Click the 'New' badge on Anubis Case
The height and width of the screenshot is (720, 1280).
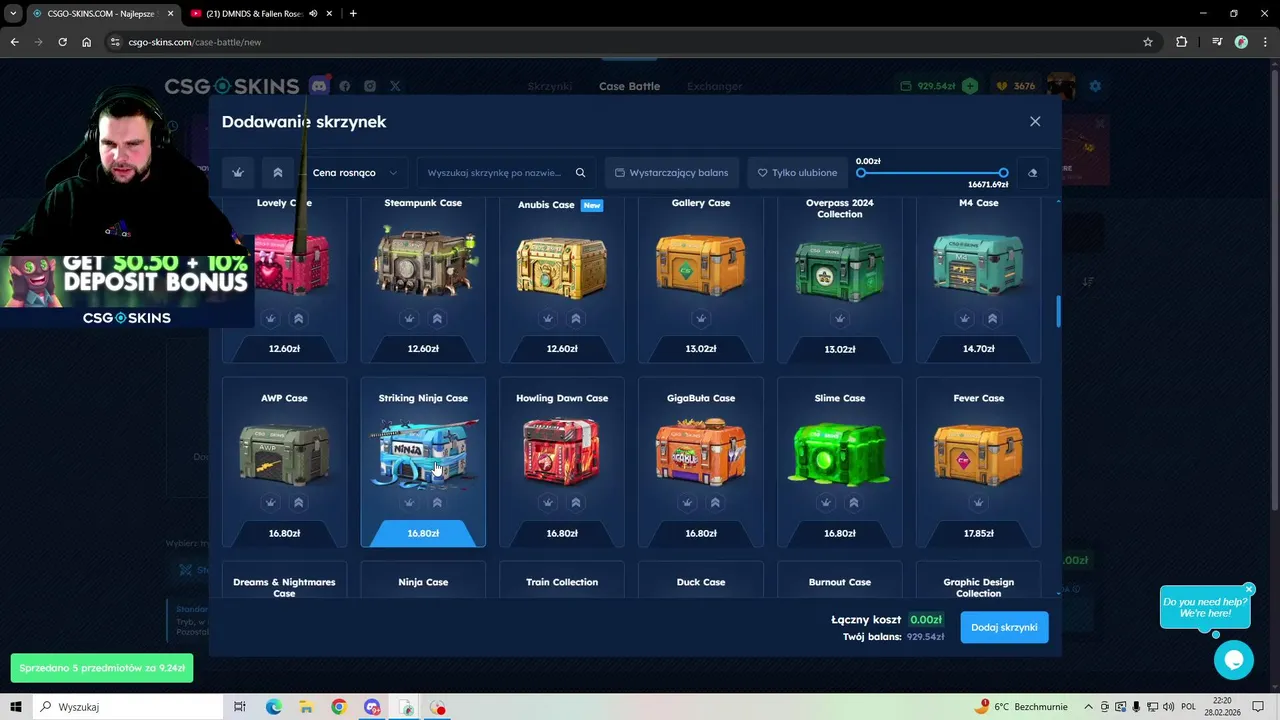click(x=592, y=205)
